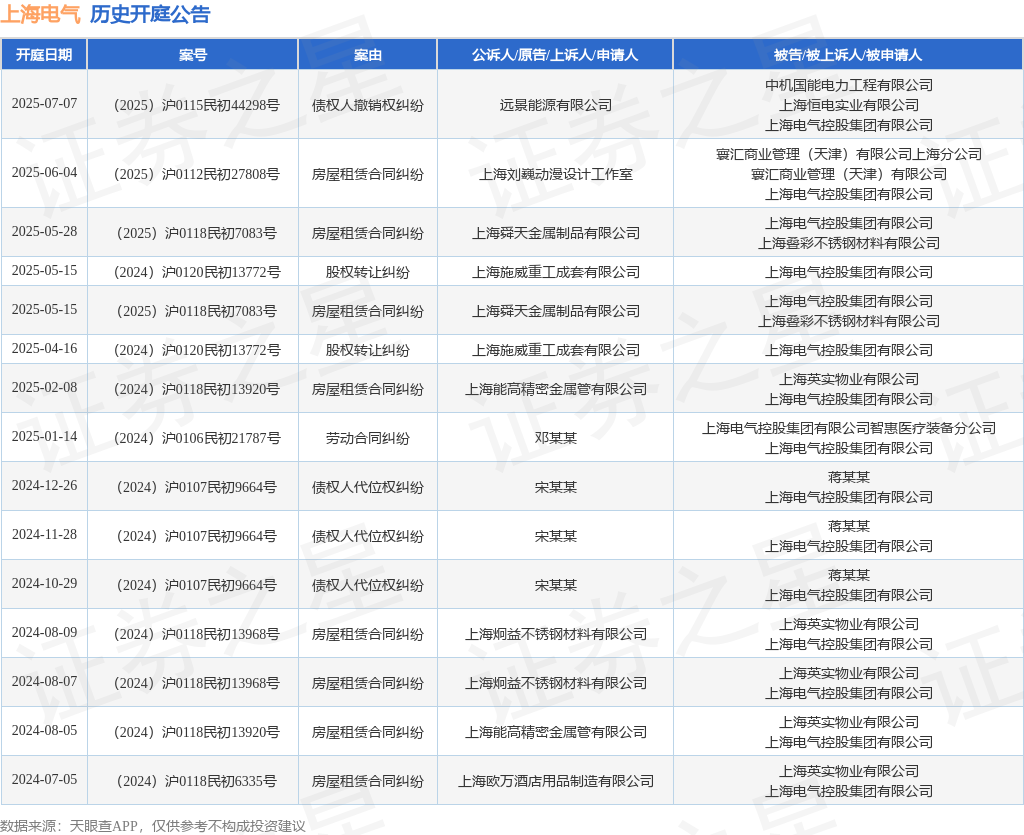Click the 历史开庭公告 heading
Viewport: 1024px width, 835px height.
(x=150, y=14)
